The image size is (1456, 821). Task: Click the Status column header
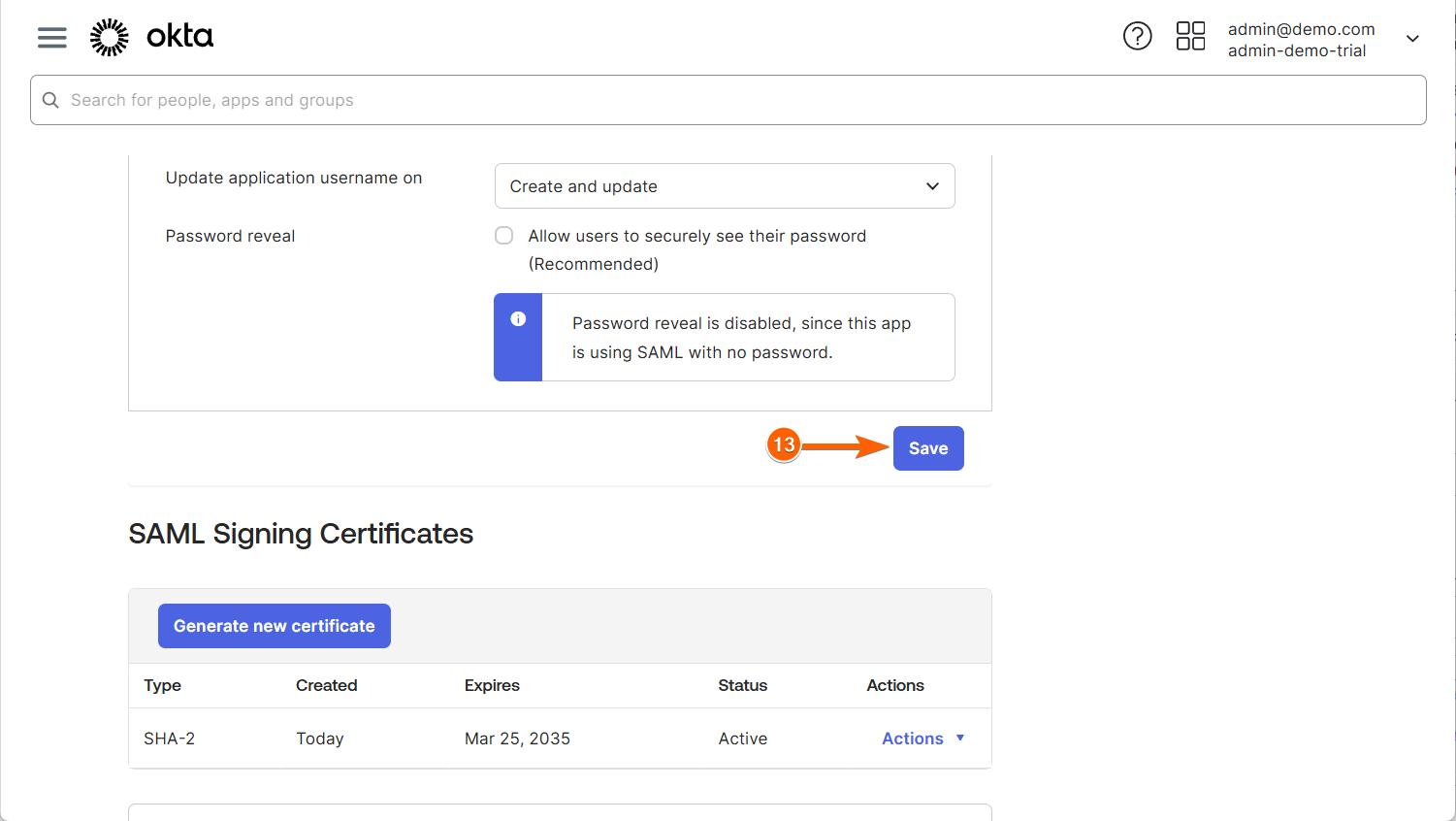coord(742,685)
